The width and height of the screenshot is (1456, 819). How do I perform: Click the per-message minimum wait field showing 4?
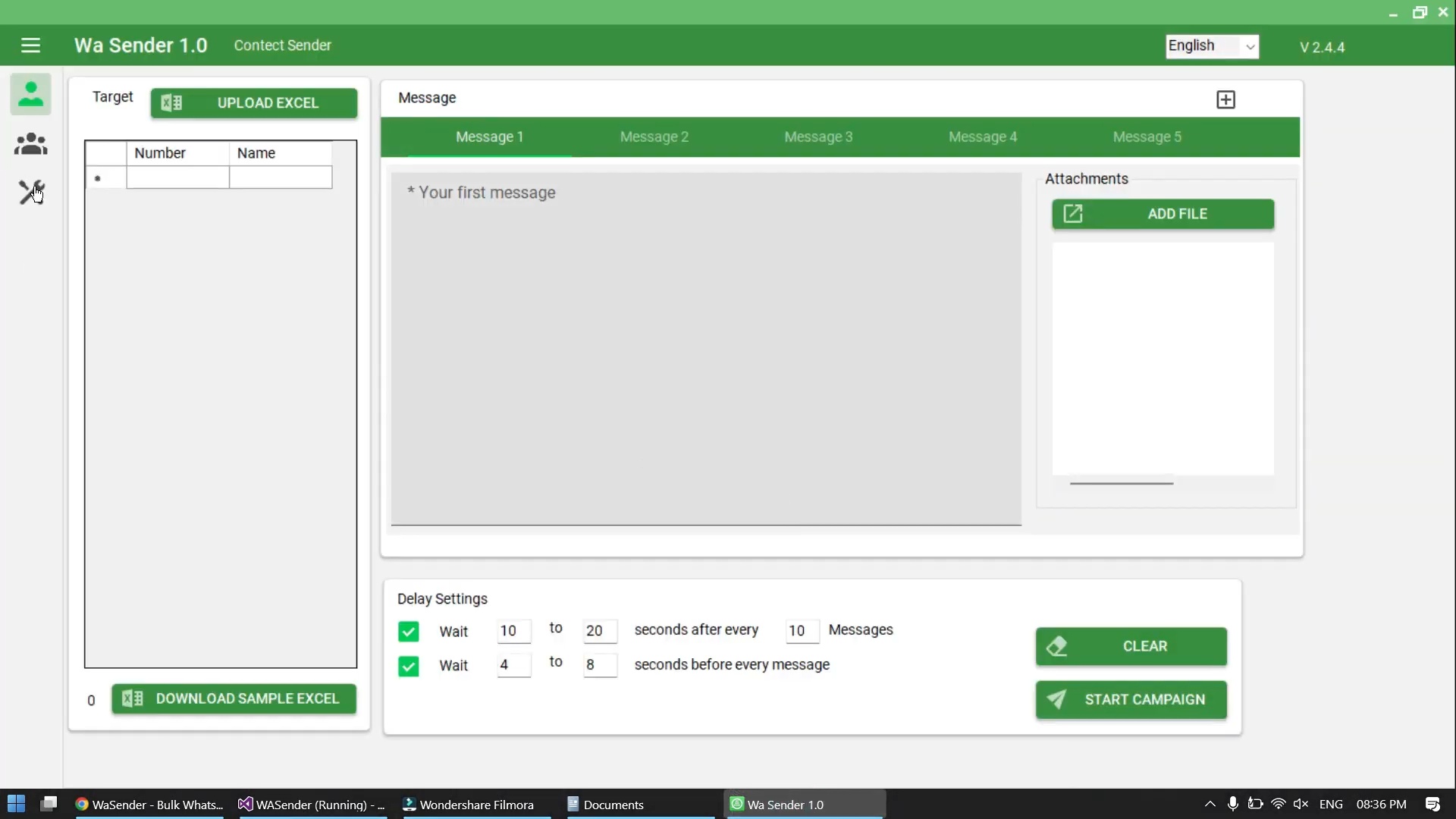tap(513, 665)
